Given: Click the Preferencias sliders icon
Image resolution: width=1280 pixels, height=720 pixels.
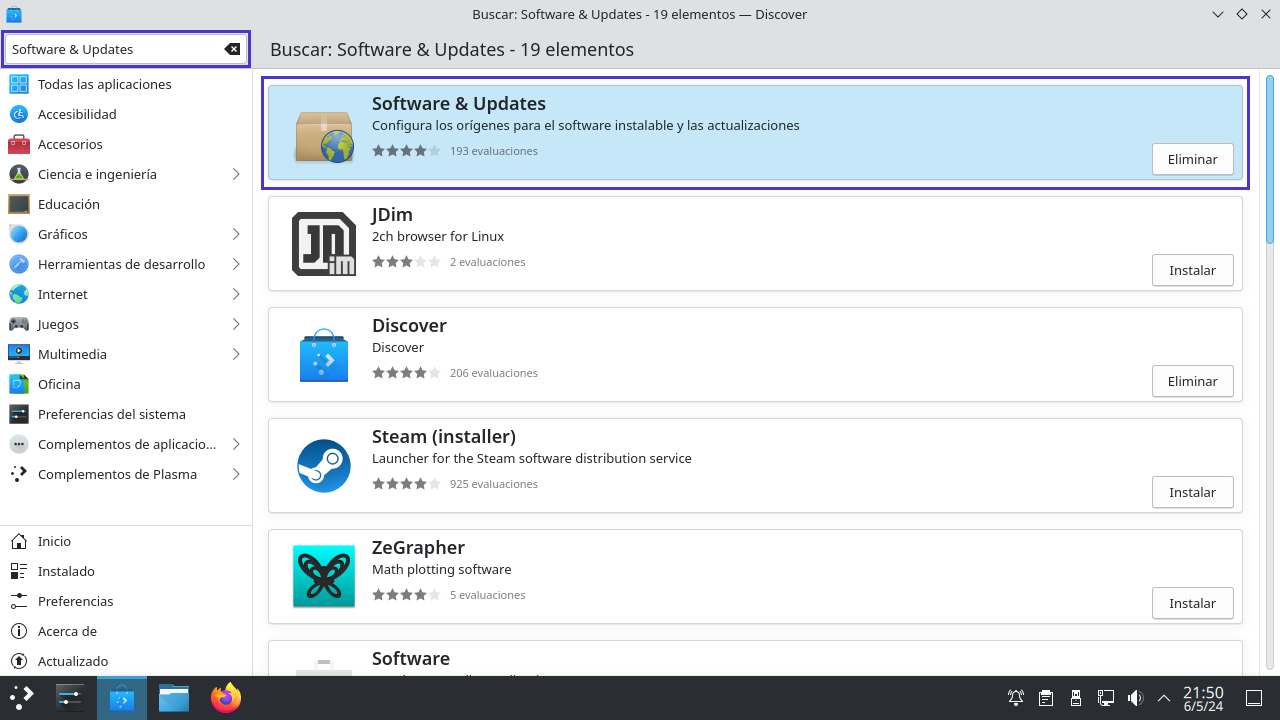Looking at the screenshot, I should coord(18,601).
